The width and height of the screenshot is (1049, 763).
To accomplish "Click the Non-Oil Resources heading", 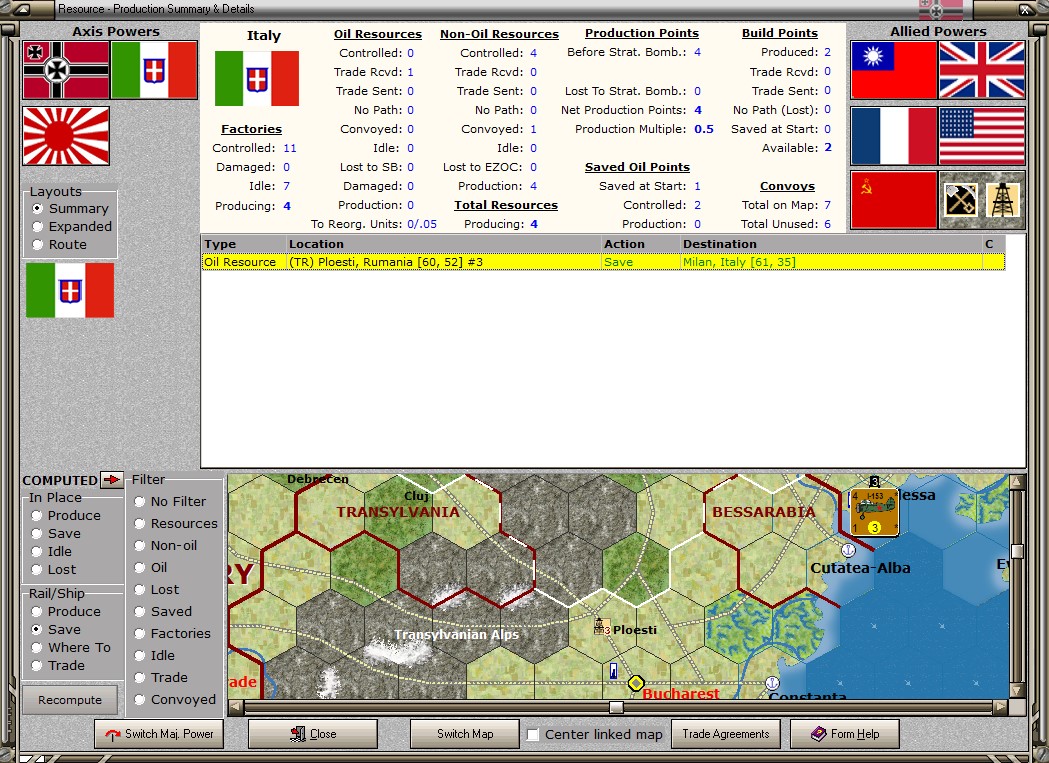I will 499,33.
